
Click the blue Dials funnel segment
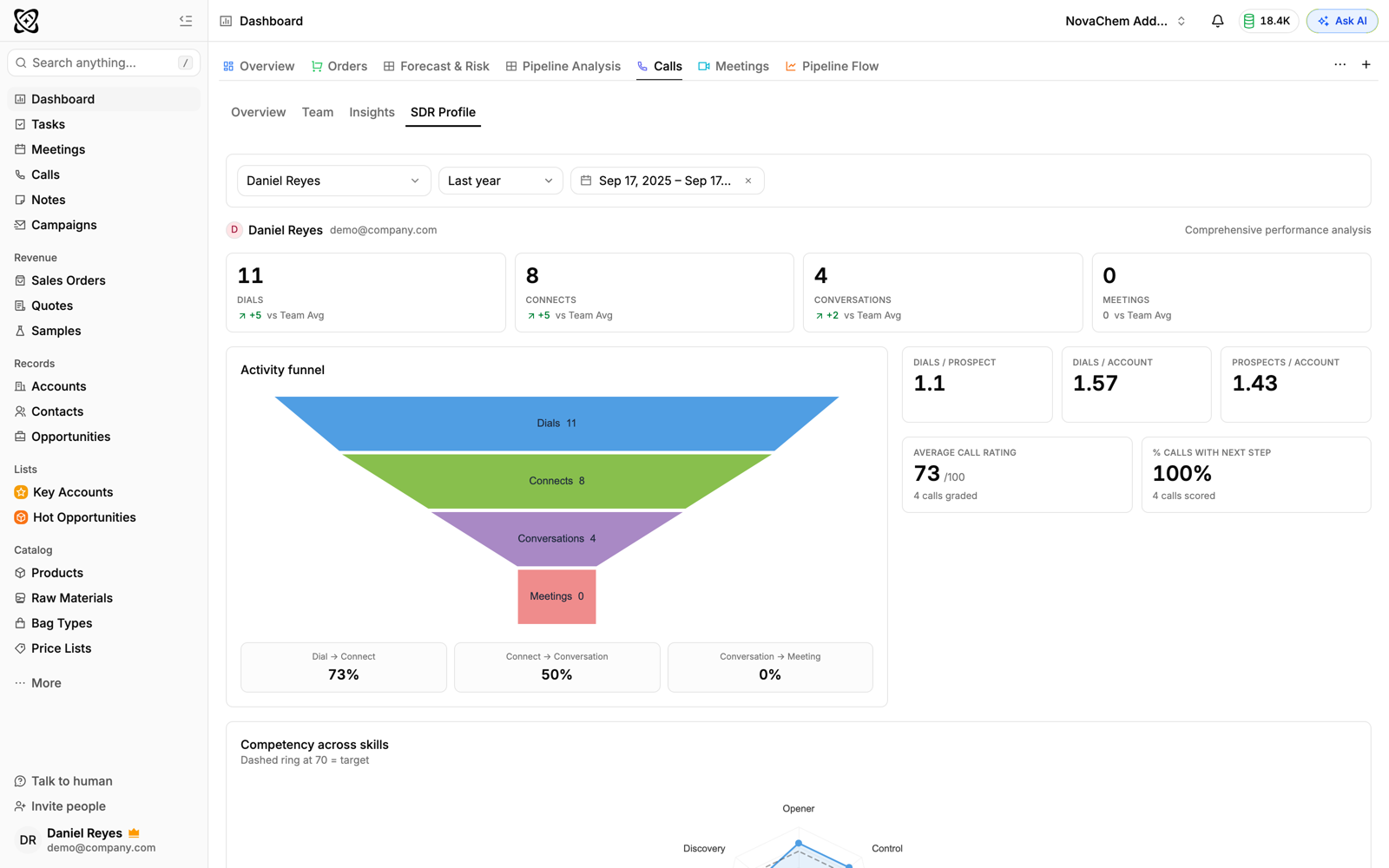coord(556,424)
